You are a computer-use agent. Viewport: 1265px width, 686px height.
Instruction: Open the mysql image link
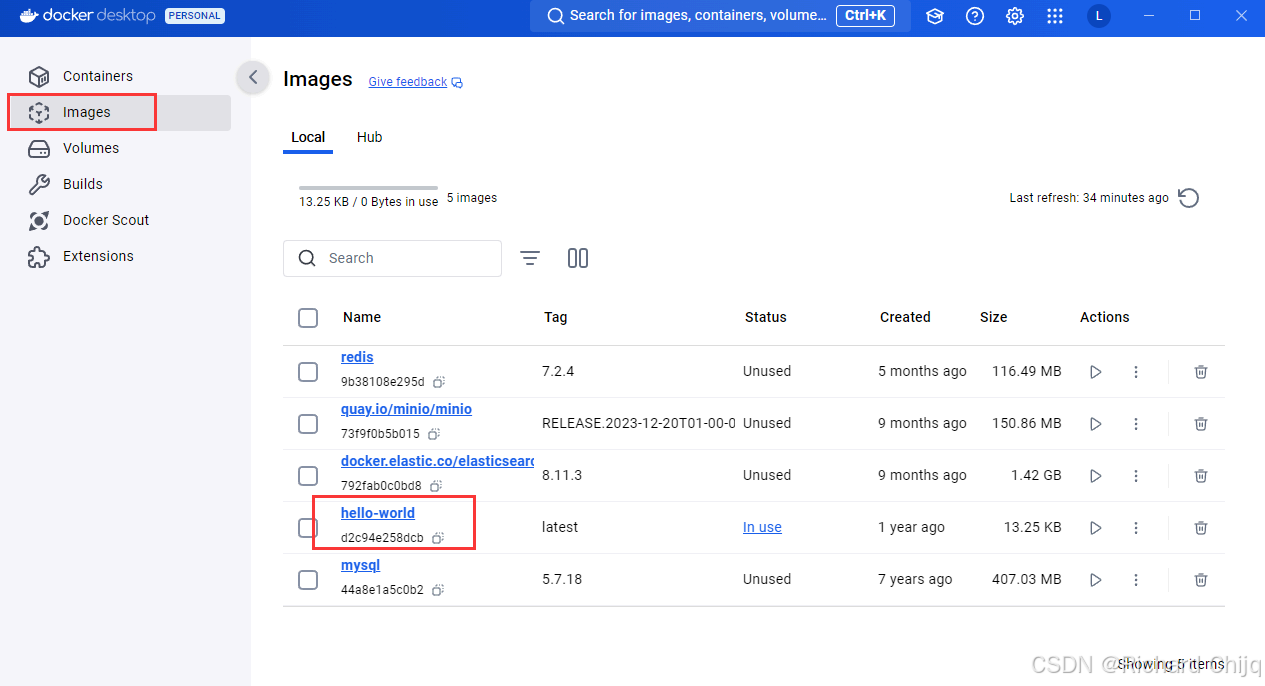pos(360,565)
